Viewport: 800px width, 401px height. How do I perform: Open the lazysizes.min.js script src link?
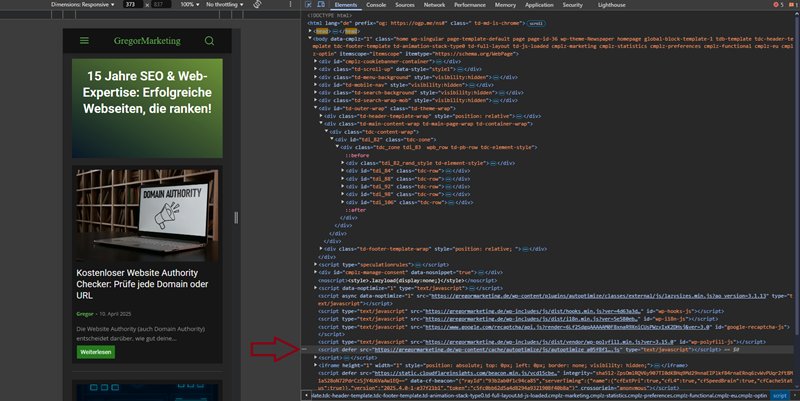tap(599, 296)
